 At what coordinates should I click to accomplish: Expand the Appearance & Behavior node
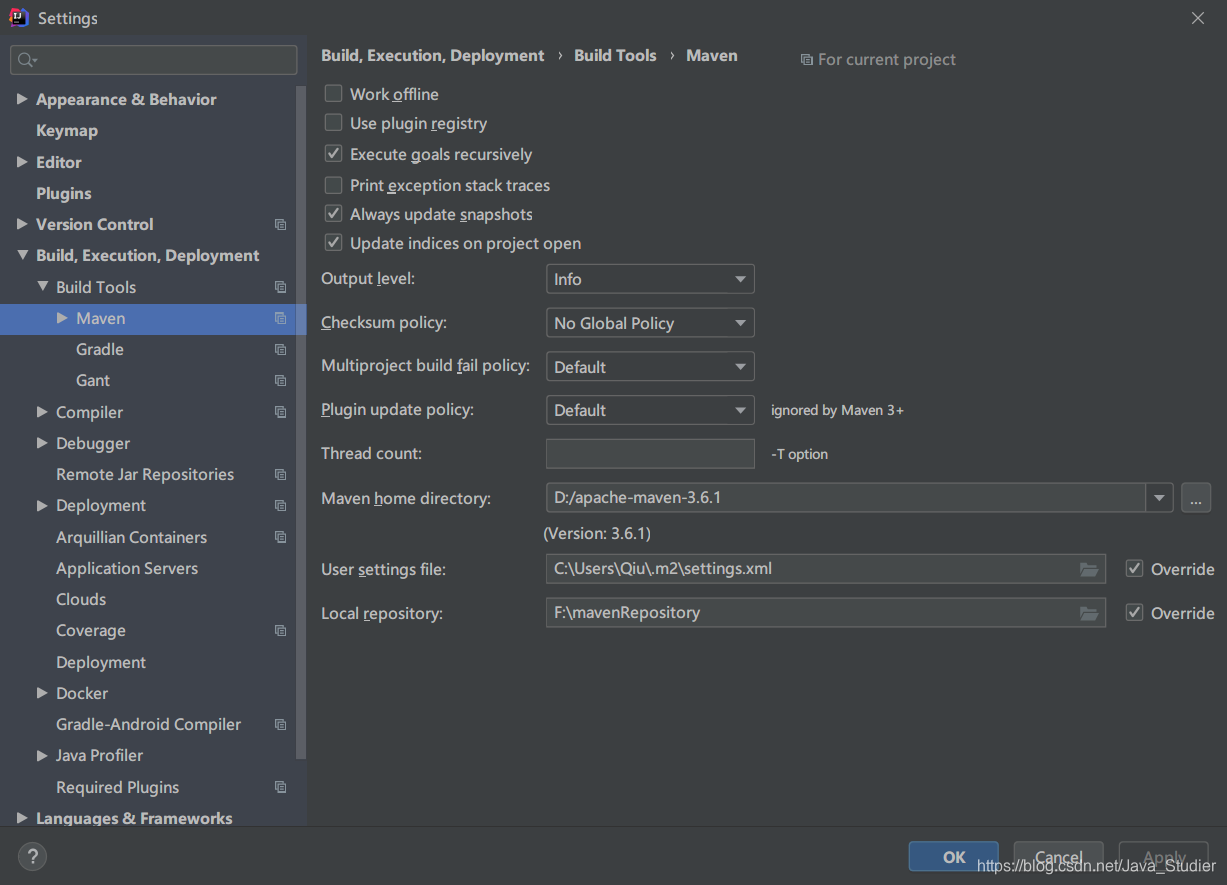pos(22,99)
